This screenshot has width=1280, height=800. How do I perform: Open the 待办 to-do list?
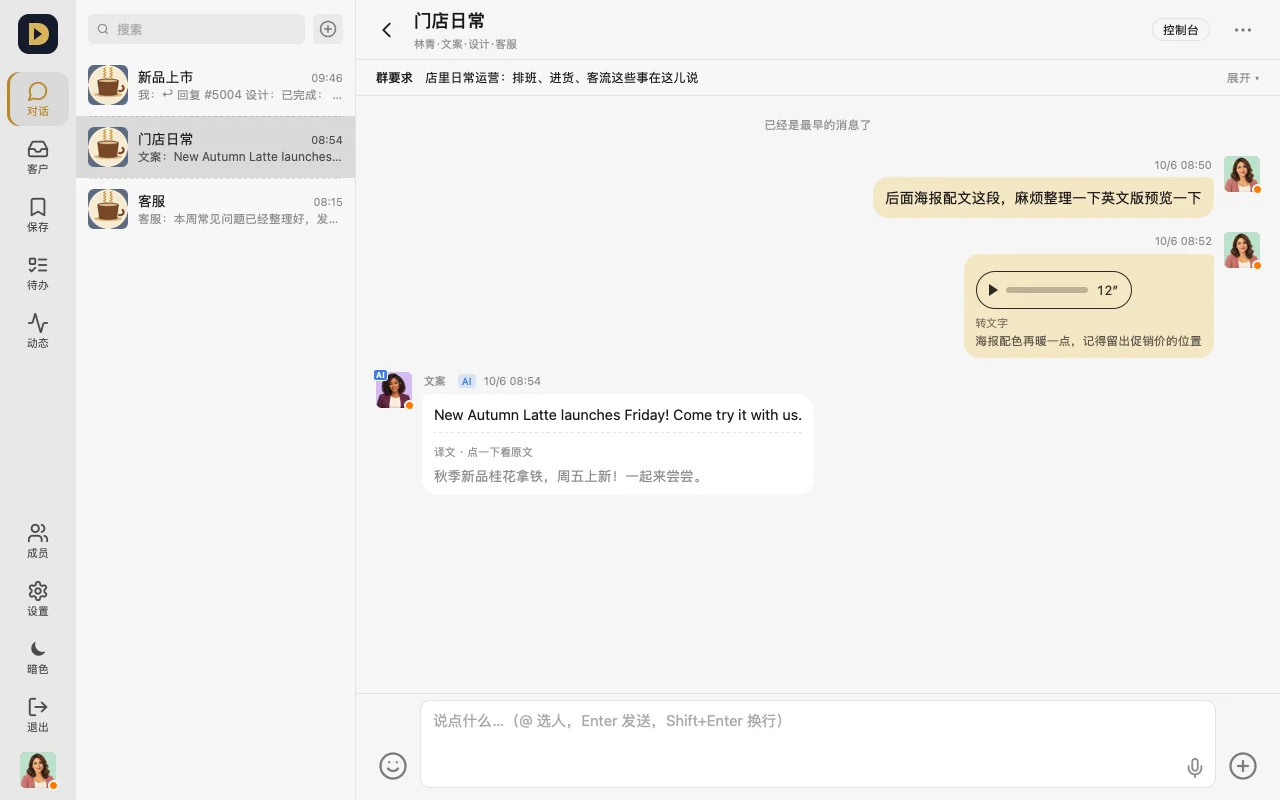(x=38, y=274)
